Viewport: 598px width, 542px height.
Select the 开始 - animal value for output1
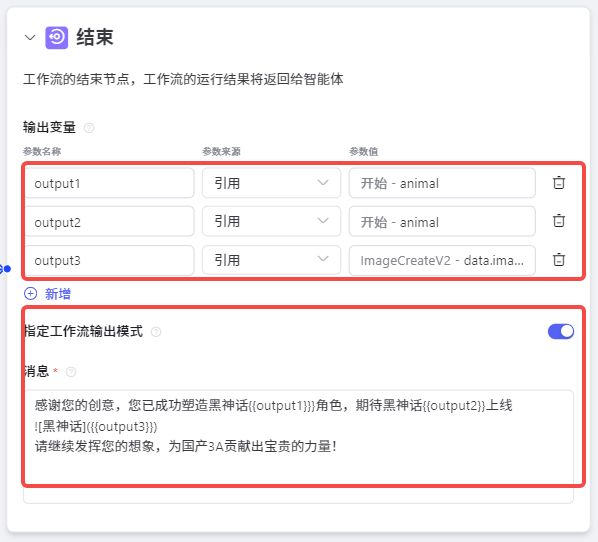click(442, 183)
